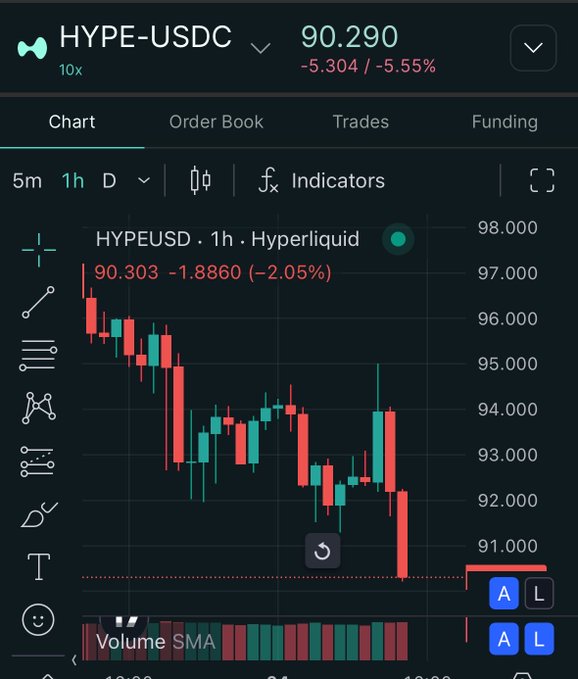
Task: Toggle auto scale on price pane
Action: [504, 594]
